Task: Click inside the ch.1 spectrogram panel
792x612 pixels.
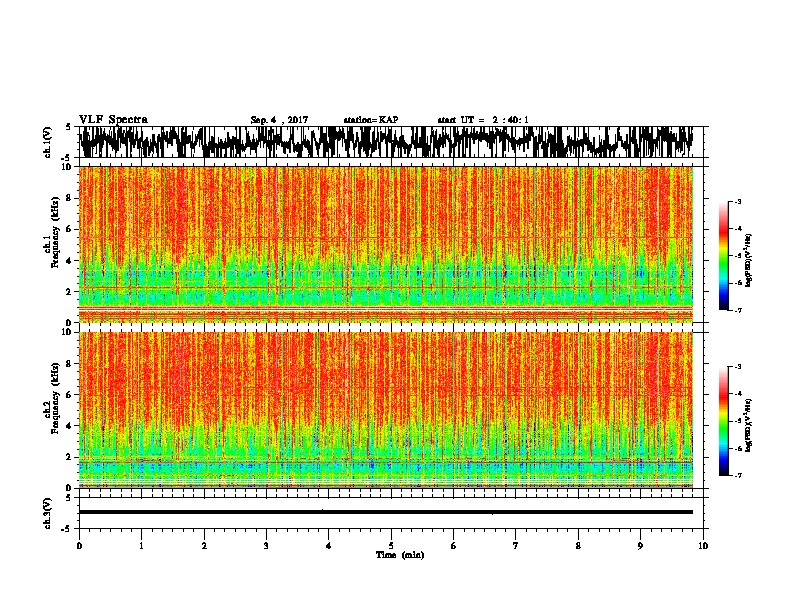Action: (x=386, y=244)
